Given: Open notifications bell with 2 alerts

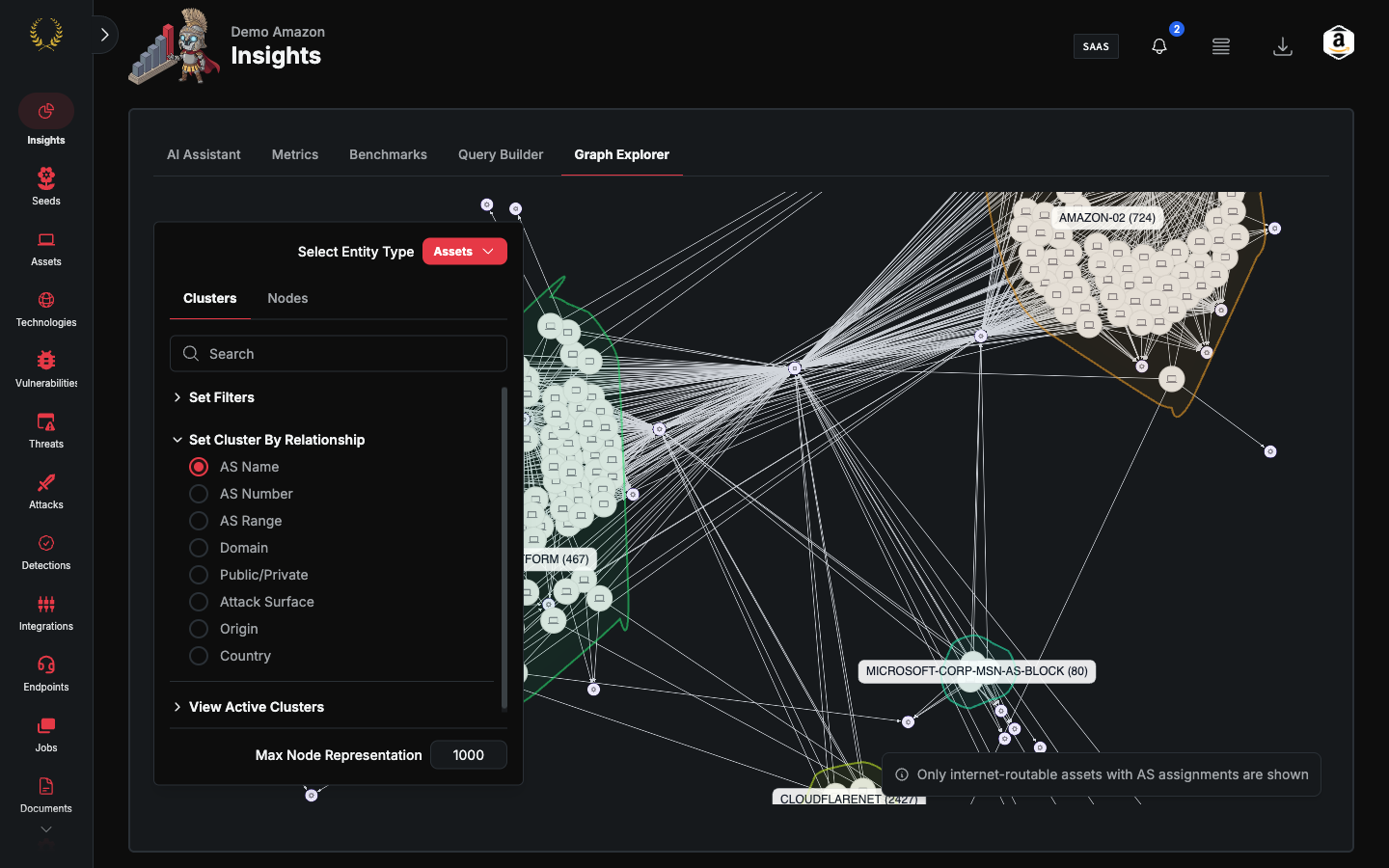Looking at the screenshot, I should (x=1160, y=45).
